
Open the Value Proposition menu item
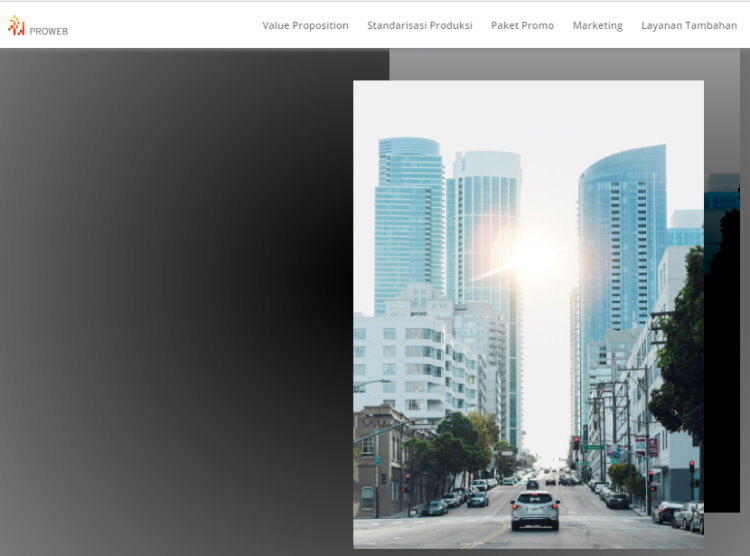pyautogui.click(x=305, y=25)
